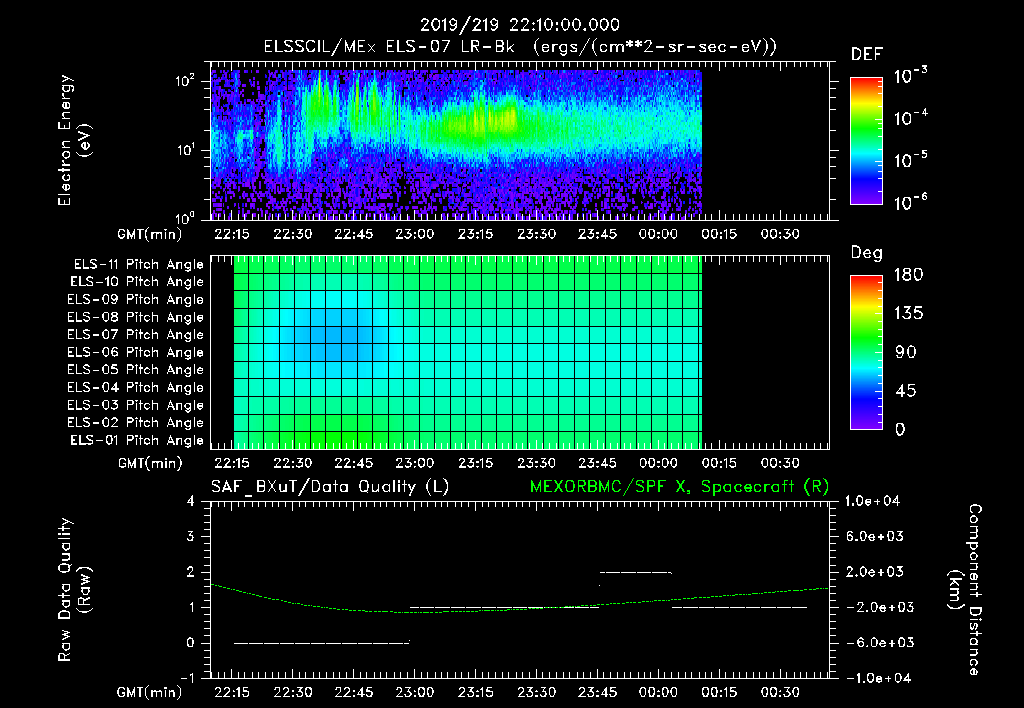Click the 10^-5 value on DEF scale
Viewport: 1024px width, 708px height.
(x=910, y=159)
